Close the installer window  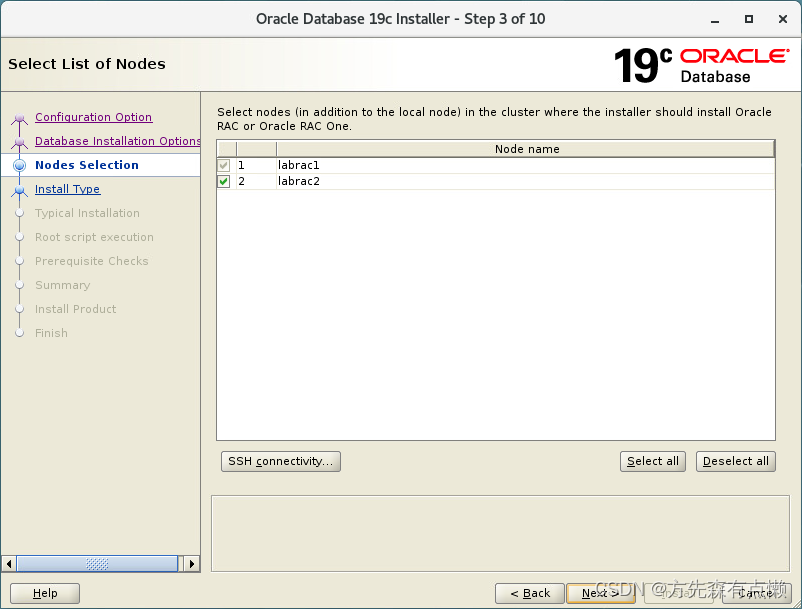783,19
